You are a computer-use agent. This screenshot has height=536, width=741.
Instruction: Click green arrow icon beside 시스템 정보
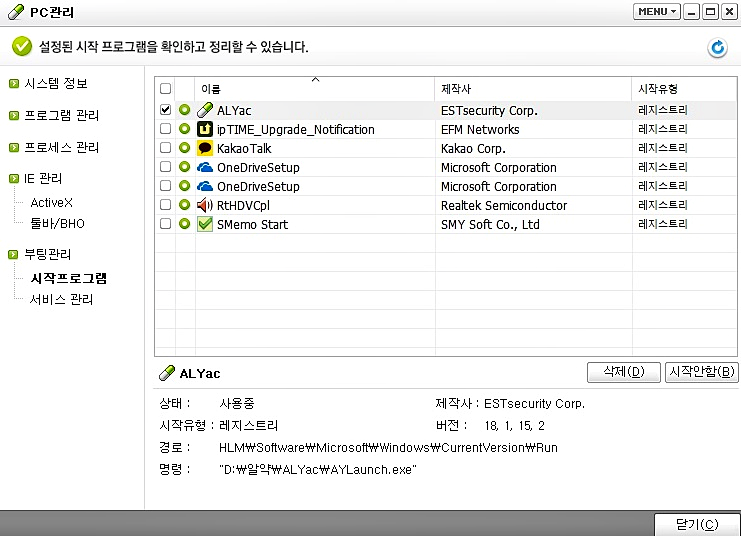point(14,84)
